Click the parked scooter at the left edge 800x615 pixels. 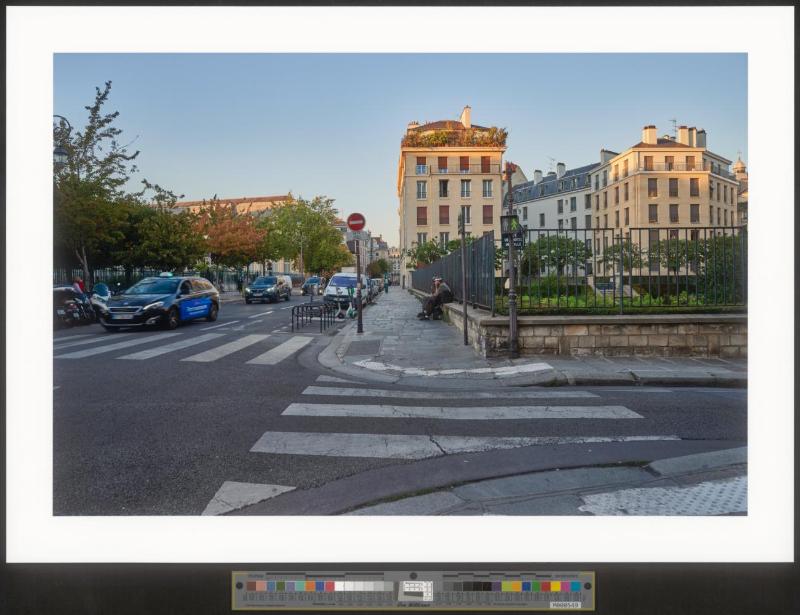[70, 306]
